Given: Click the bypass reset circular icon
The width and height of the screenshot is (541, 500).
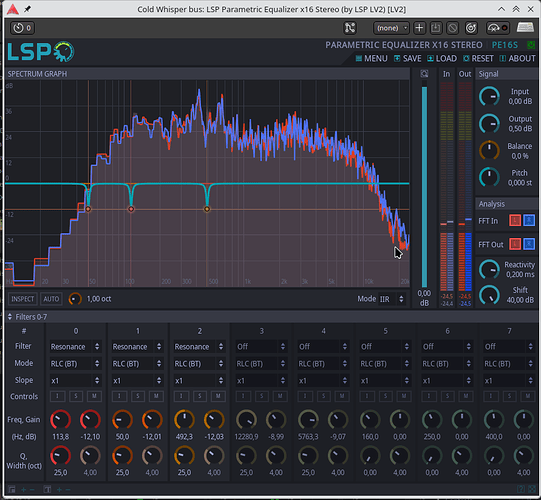Looking at the screenshot, I should point(471,28).
